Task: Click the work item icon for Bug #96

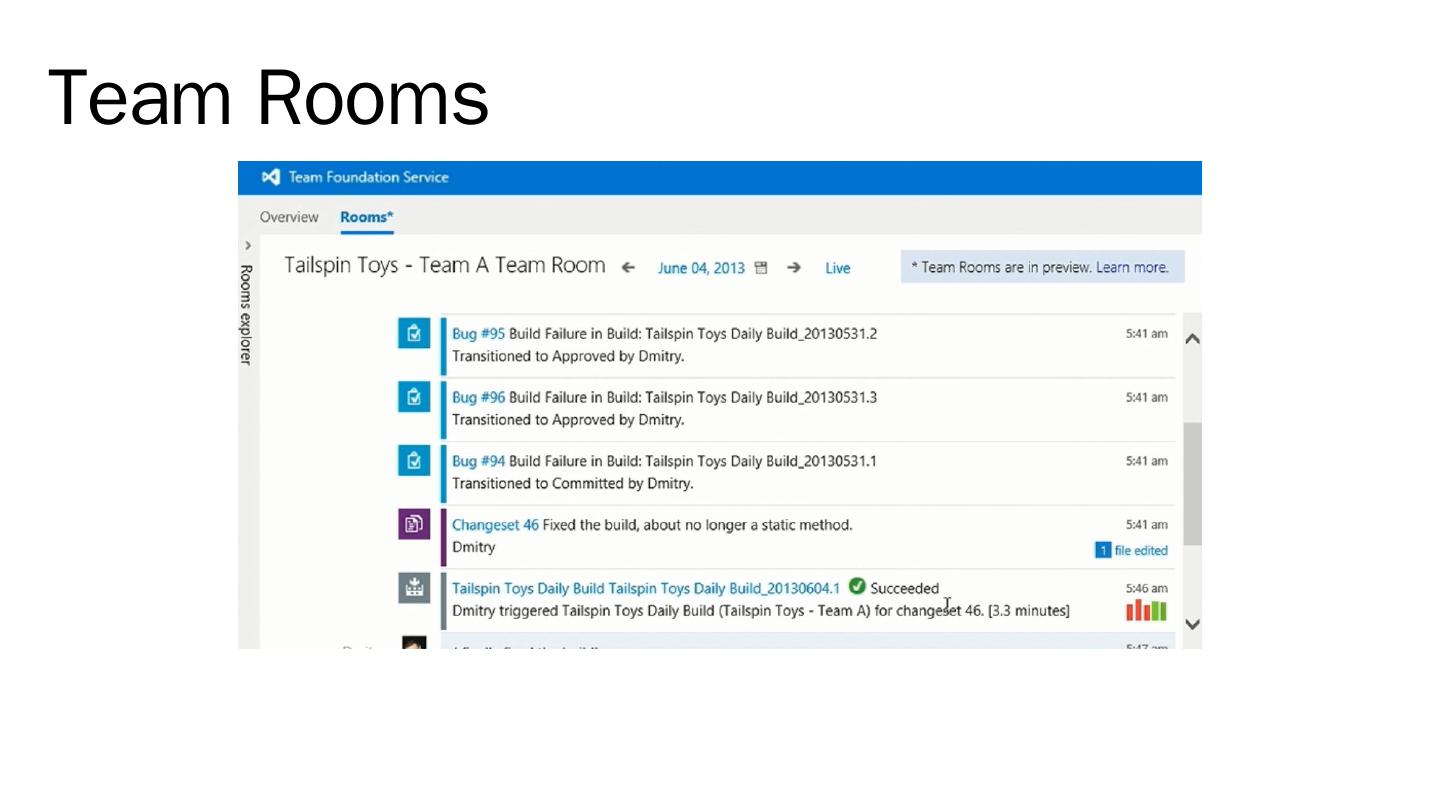Action: click(x=414, y=397)
